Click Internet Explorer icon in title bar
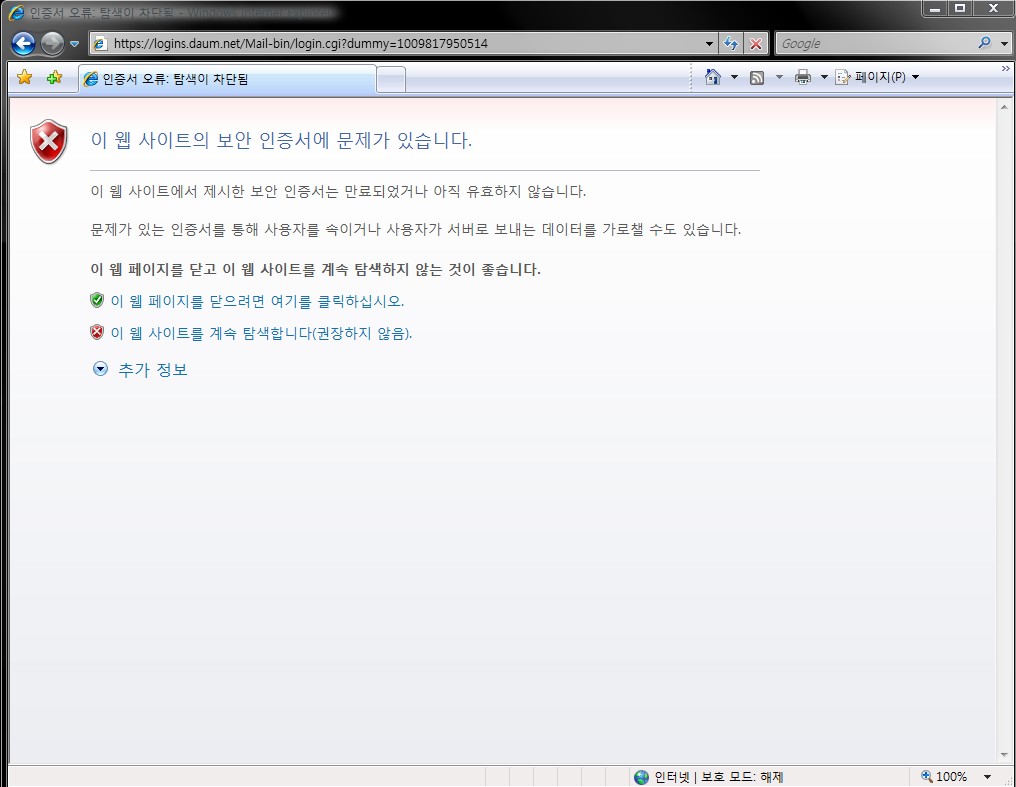 point(16,12)
